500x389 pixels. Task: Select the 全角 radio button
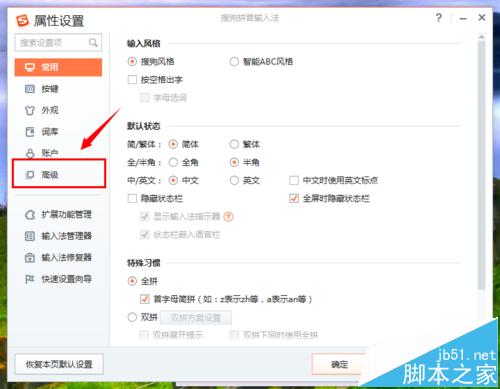pyautogui.click(x=173, y=162)
